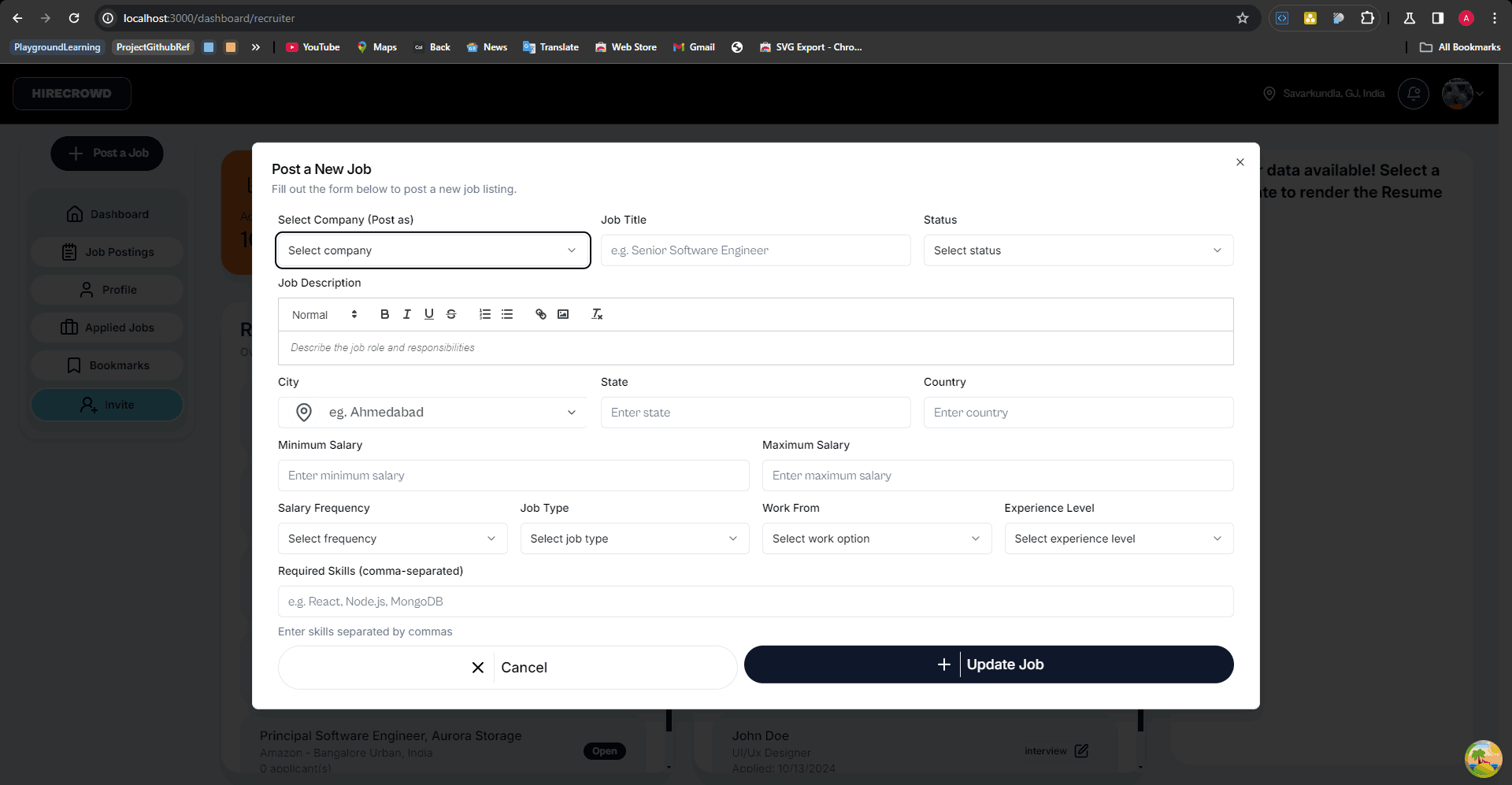Click the Required Skills input field
The width and height of the screenshot is (1512, 785).
point(756,602)
